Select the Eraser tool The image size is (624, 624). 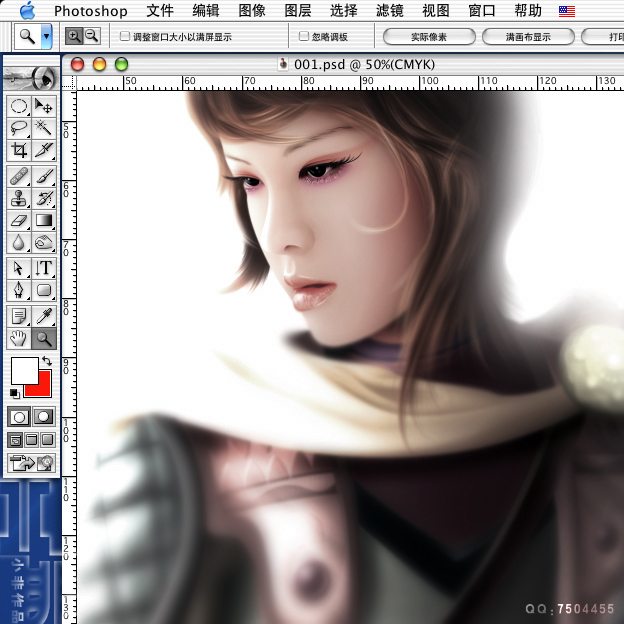pyautogui.click(x=19, y=220)
